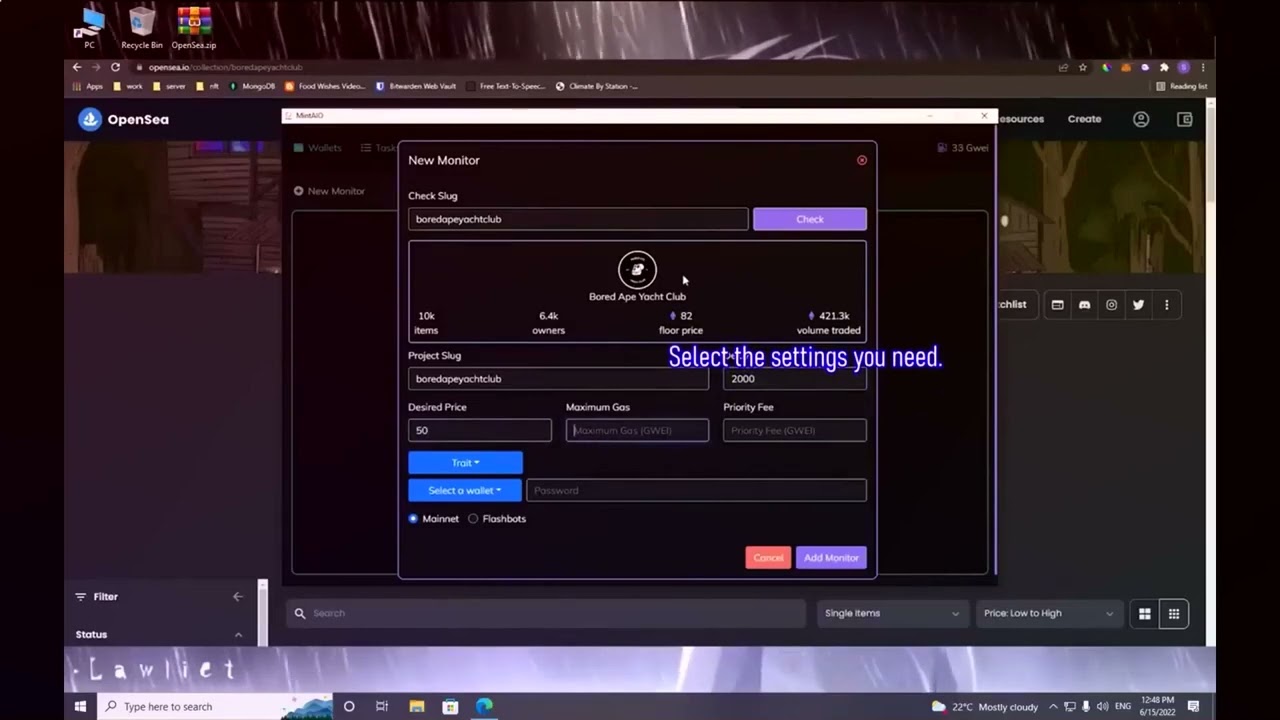Bookmark this page with the star icon
Viewport: 1280px width, 720px height.
(1083, 67)
